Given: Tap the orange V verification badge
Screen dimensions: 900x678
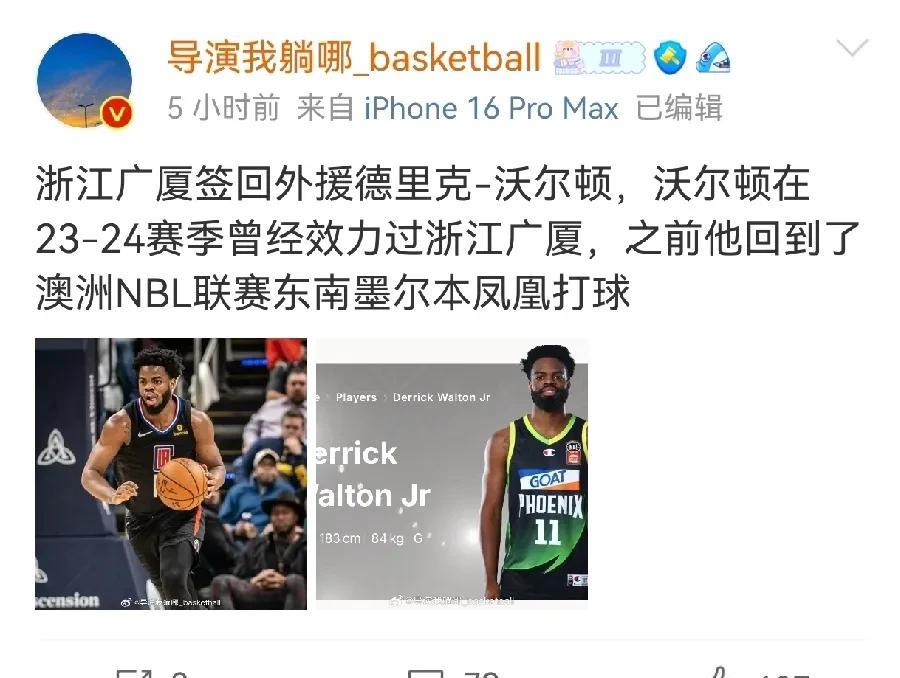Looking at the screenshot, I should pyautogui.click(x=117, y=114).
